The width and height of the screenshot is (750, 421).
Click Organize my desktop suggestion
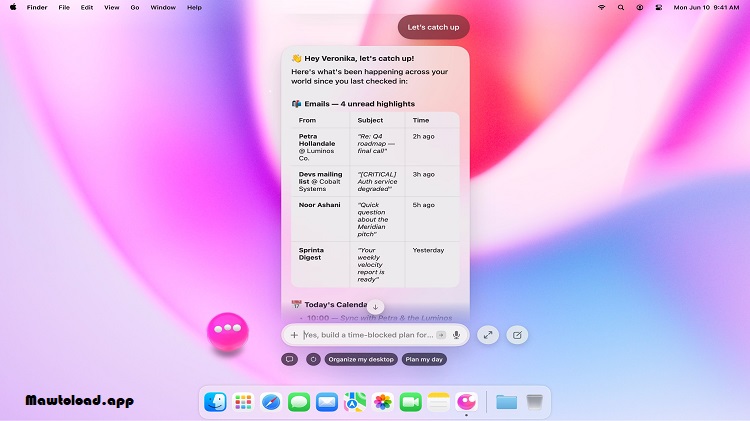click(x=361, y=359)
